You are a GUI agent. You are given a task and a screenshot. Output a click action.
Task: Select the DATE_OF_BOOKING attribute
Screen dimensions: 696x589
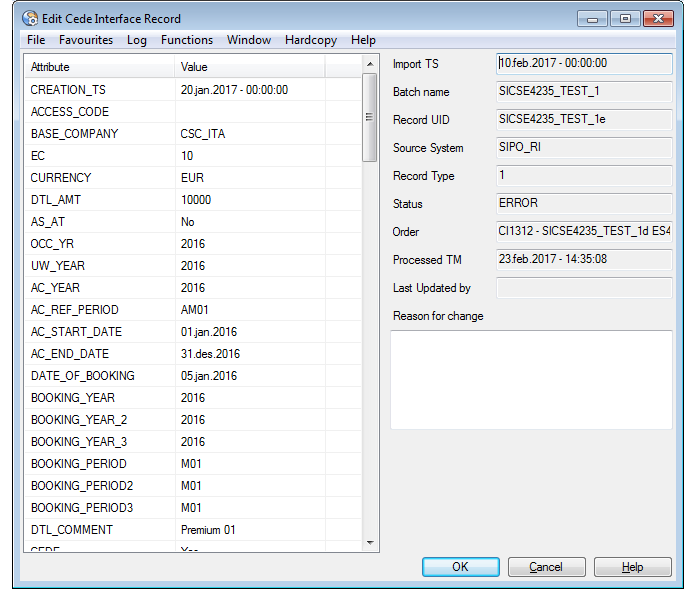tap(83, 376)
